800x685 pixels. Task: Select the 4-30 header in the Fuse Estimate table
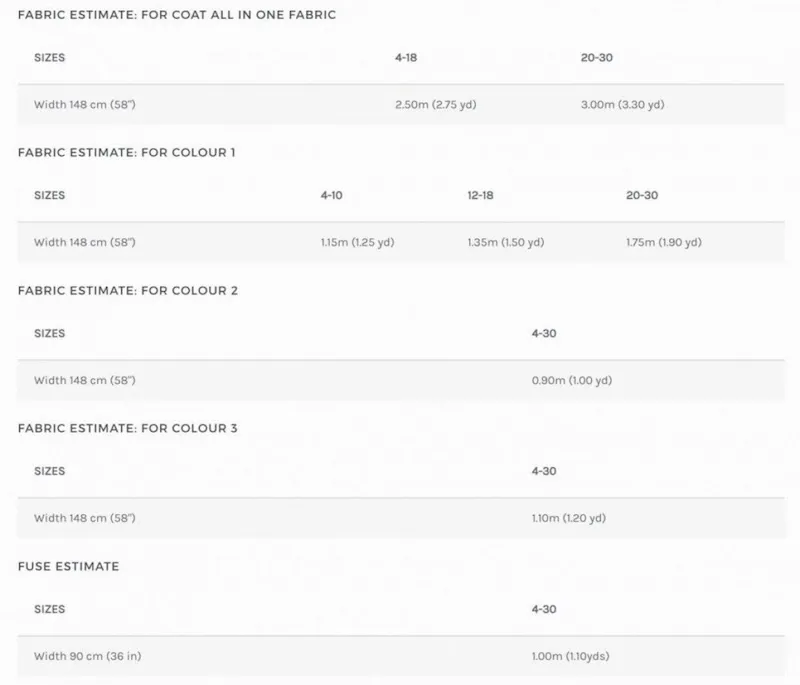pyautogui.click(x=544, y=609)
